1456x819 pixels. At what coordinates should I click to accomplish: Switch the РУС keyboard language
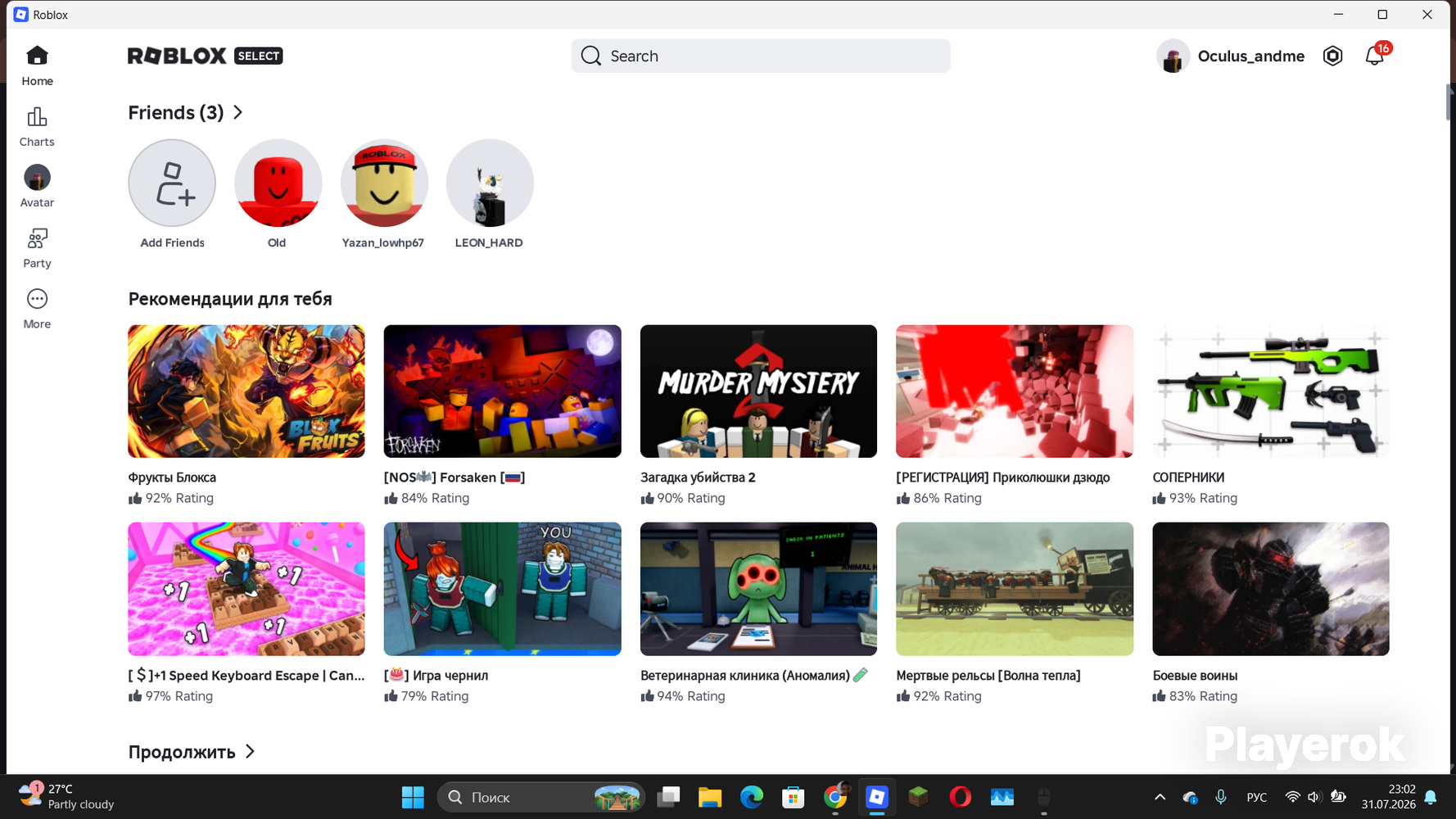point(1257,797)
